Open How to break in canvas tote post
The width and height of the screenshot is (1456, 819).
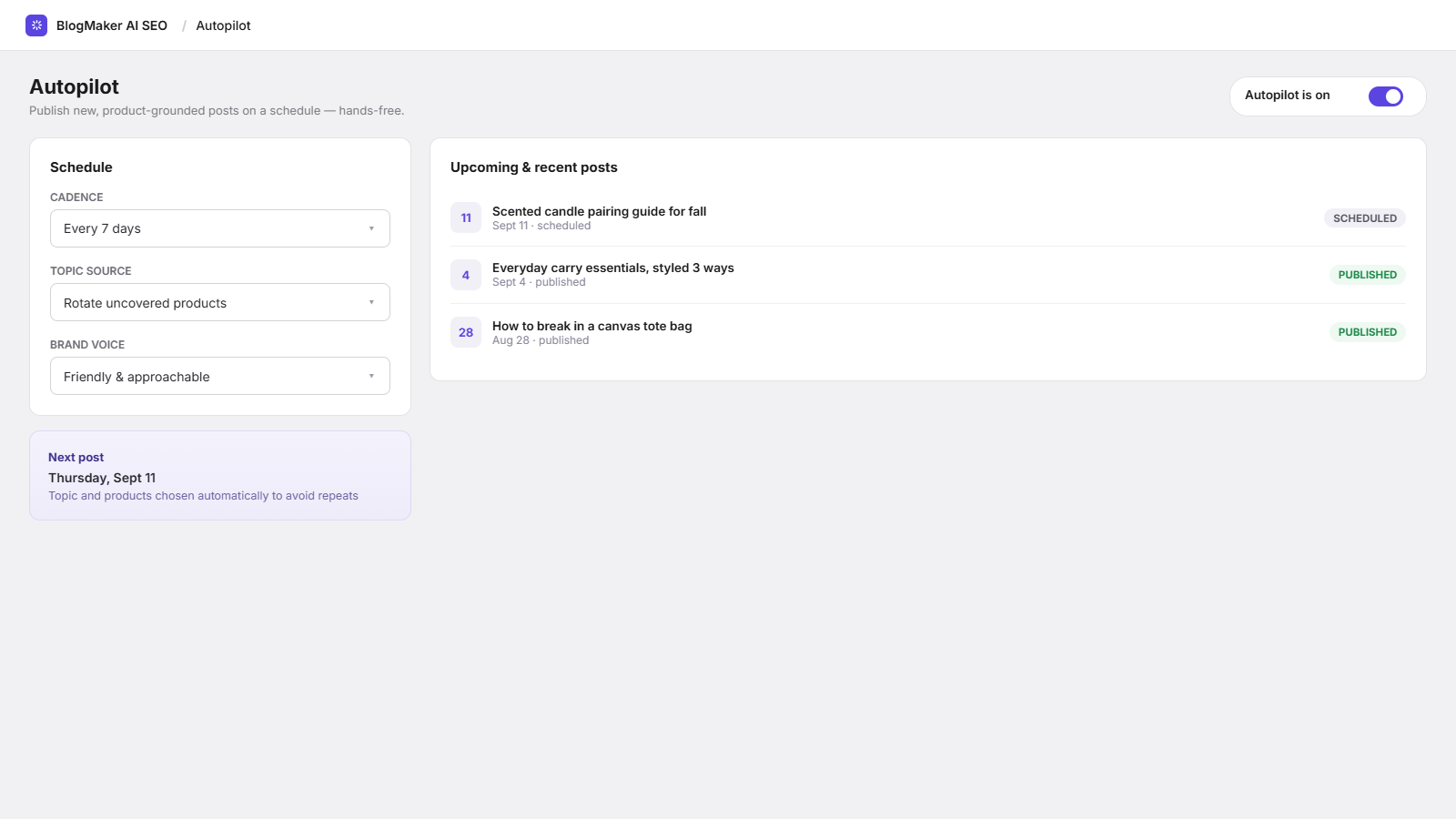[591, 326]
